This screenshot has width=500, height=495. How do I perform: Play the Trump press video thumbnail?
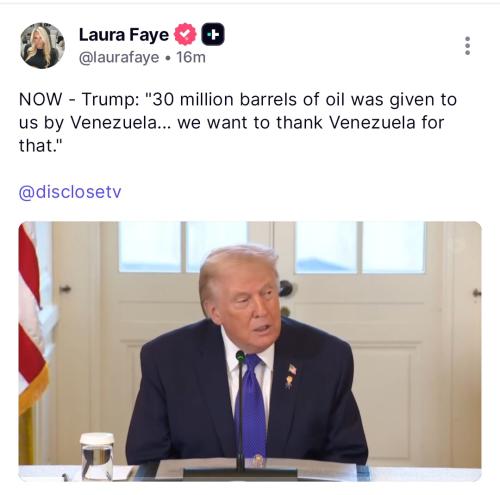[x=250, y=351]
